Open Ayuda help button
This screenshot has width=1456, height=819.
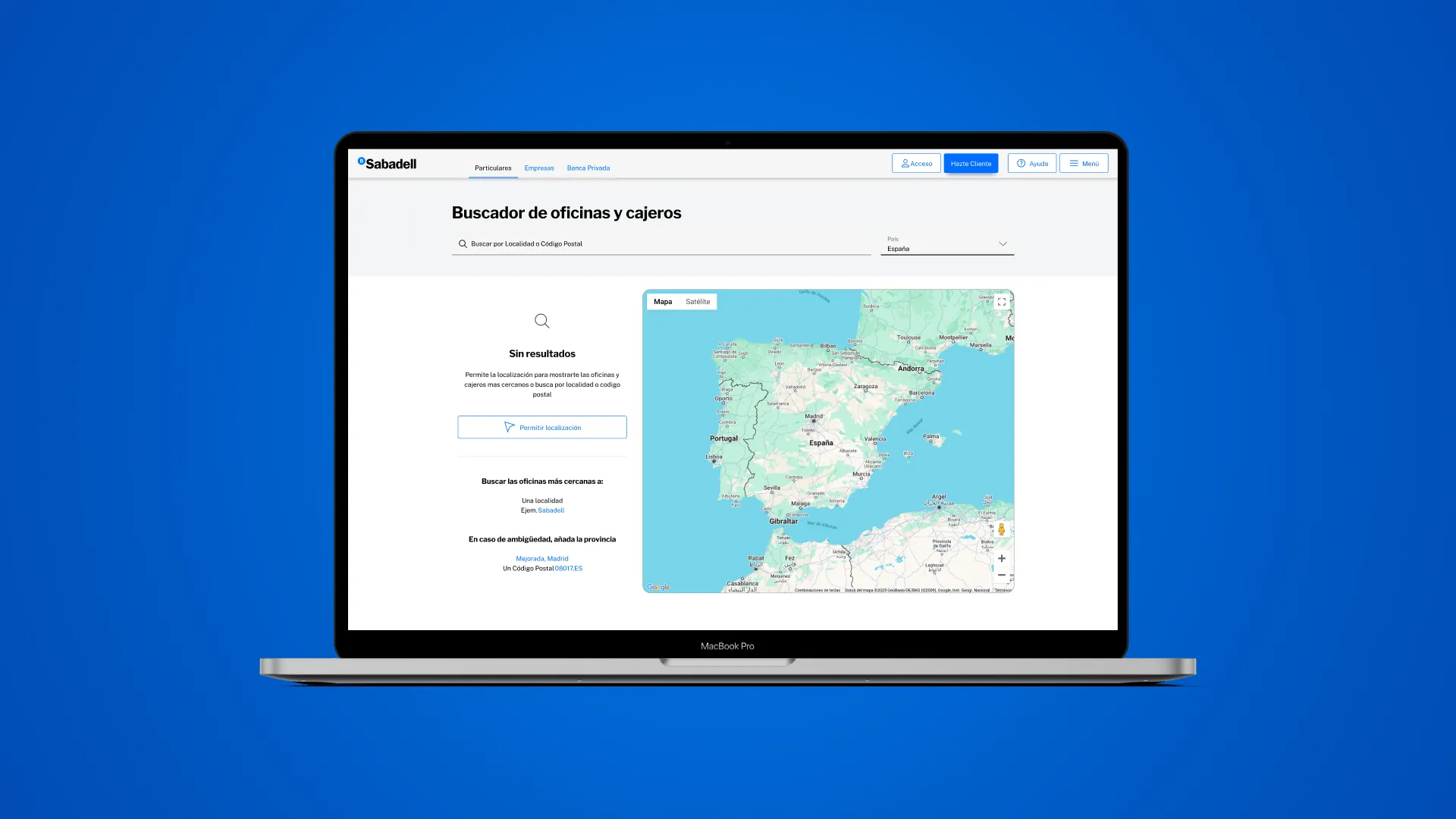(x=1031, y=164)
